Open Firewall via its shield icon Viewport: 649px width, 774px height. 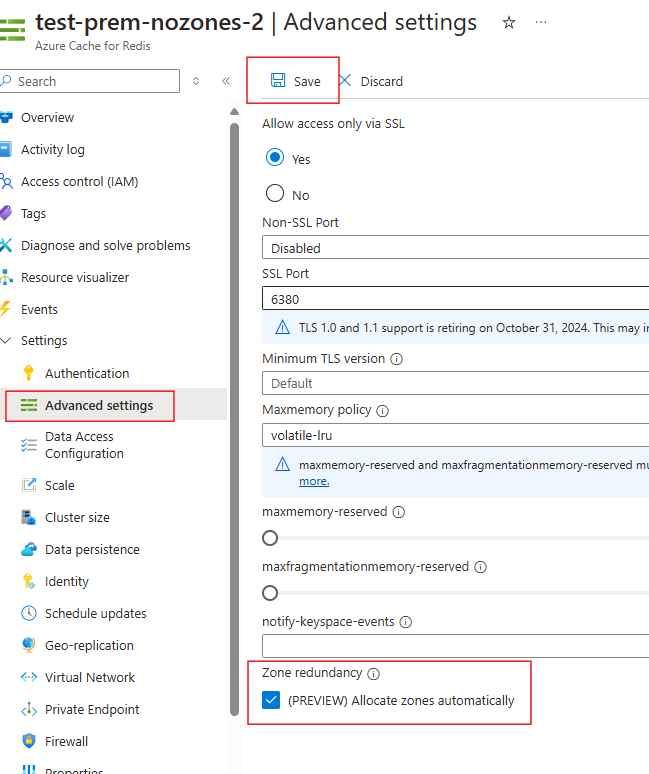28,742
